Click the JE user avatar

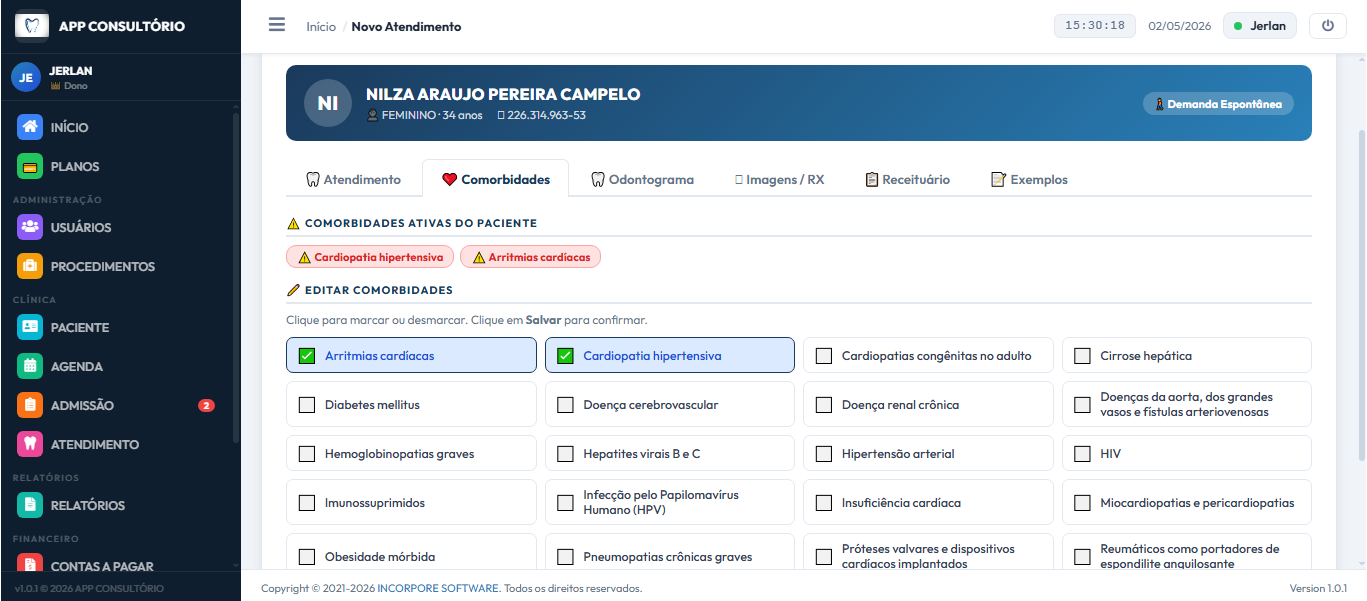26,77
